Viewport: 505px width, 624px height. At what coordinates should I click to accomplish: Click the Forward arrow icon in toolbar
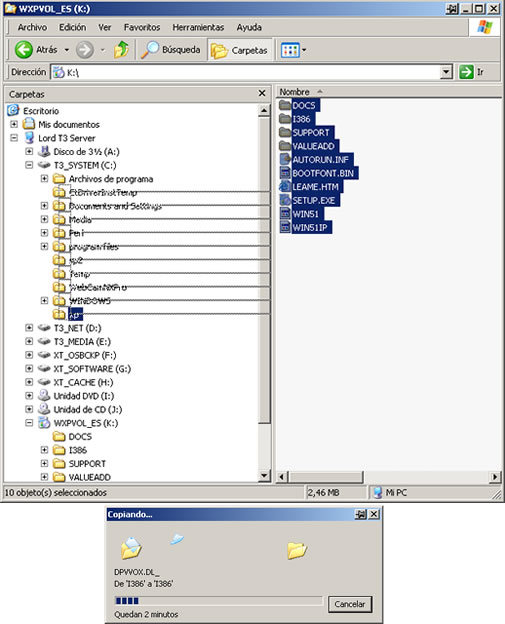pyautogui.click(x=85, y=50)
